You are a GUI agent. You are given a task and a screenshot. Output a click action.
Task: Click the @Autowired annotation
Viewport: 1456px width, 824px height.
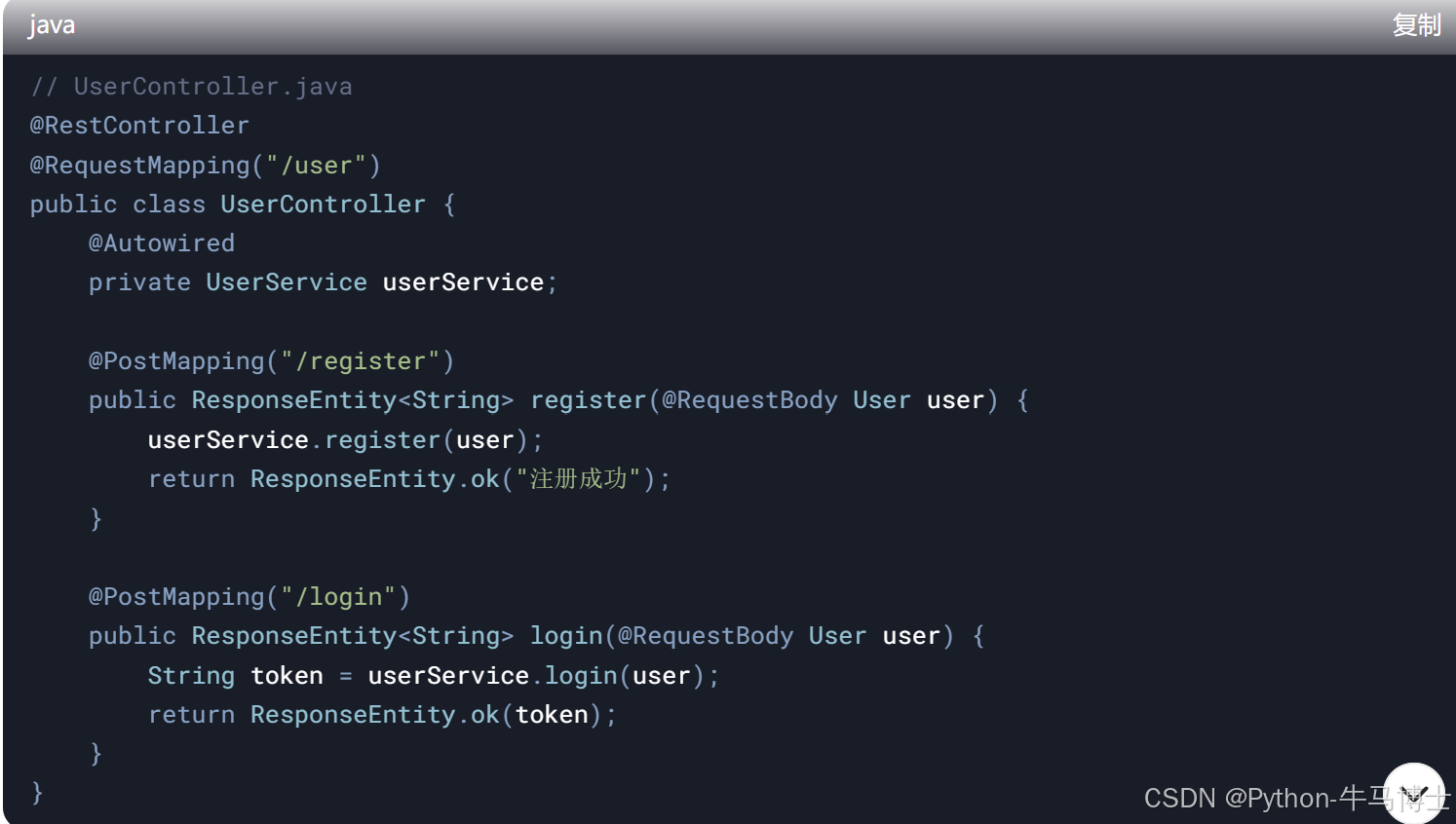pyautogui.click(x=162, y=243)
